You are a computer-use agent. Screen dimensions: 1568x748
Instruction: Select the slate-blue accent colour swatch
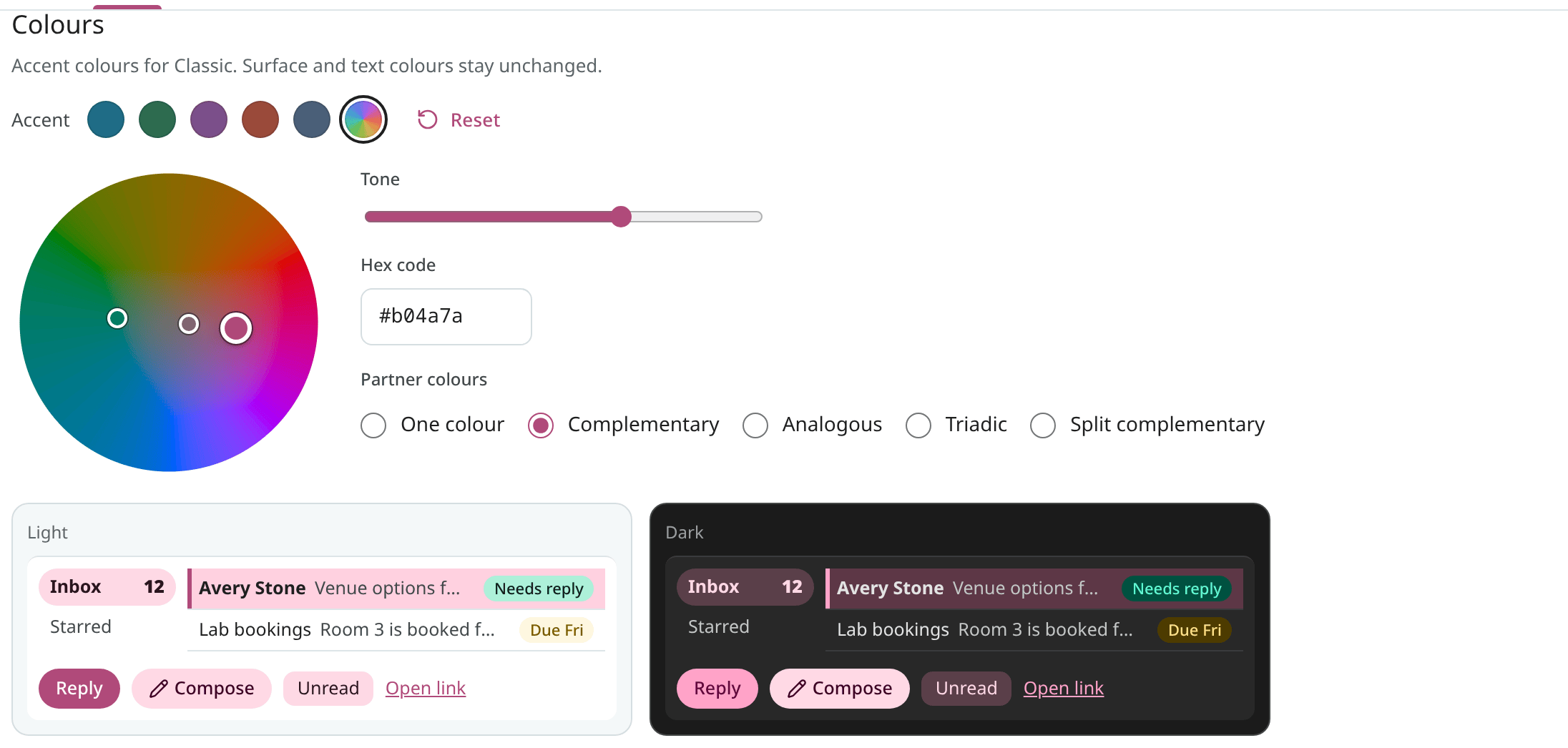(x=312, y=119)
